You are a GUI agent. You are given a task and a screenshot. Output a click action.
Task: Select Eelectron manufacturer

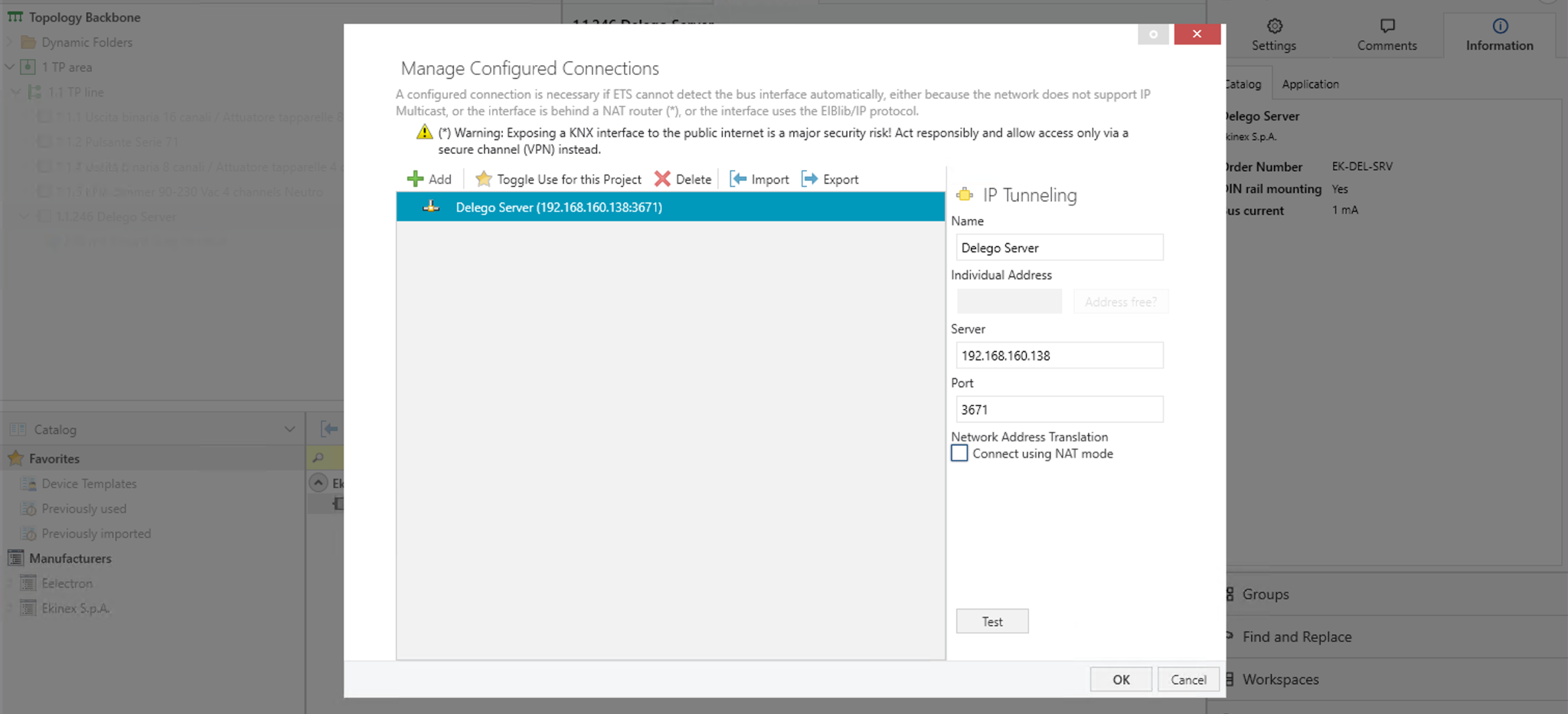67,584
